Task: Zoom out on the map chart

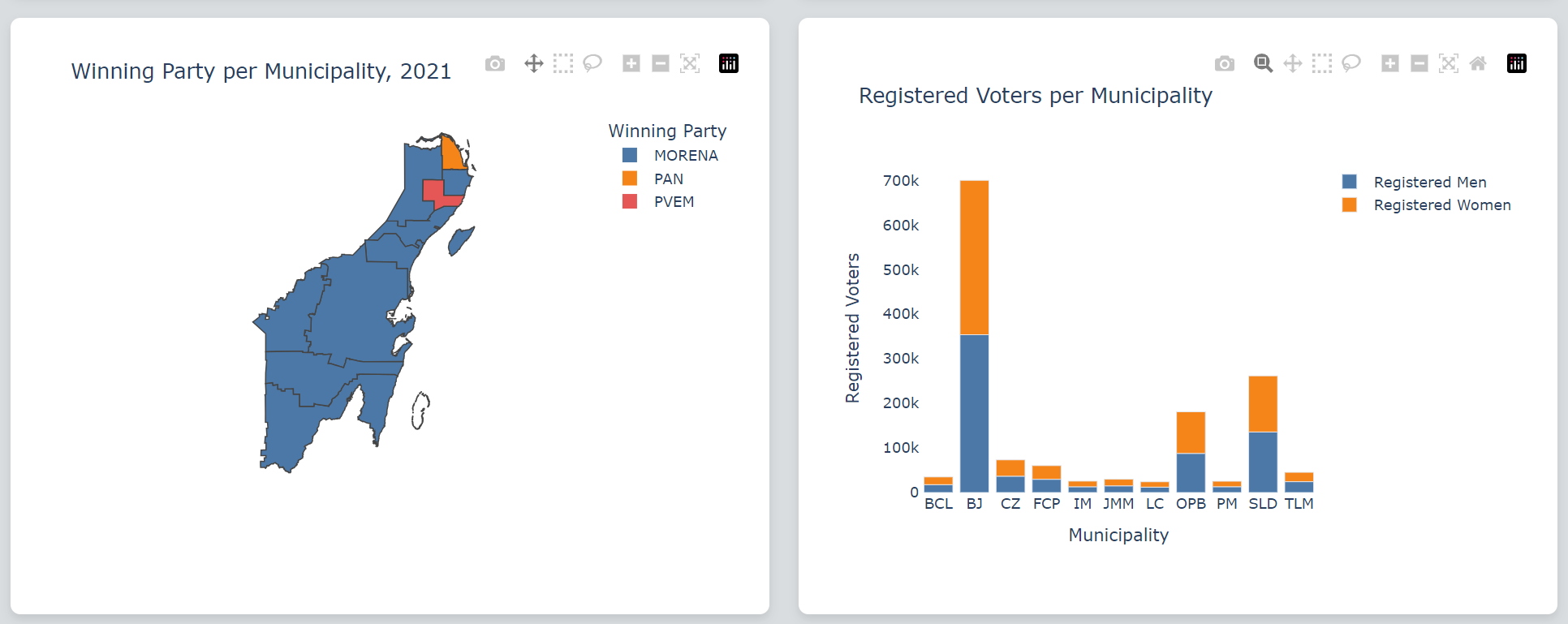Action: 661,63
